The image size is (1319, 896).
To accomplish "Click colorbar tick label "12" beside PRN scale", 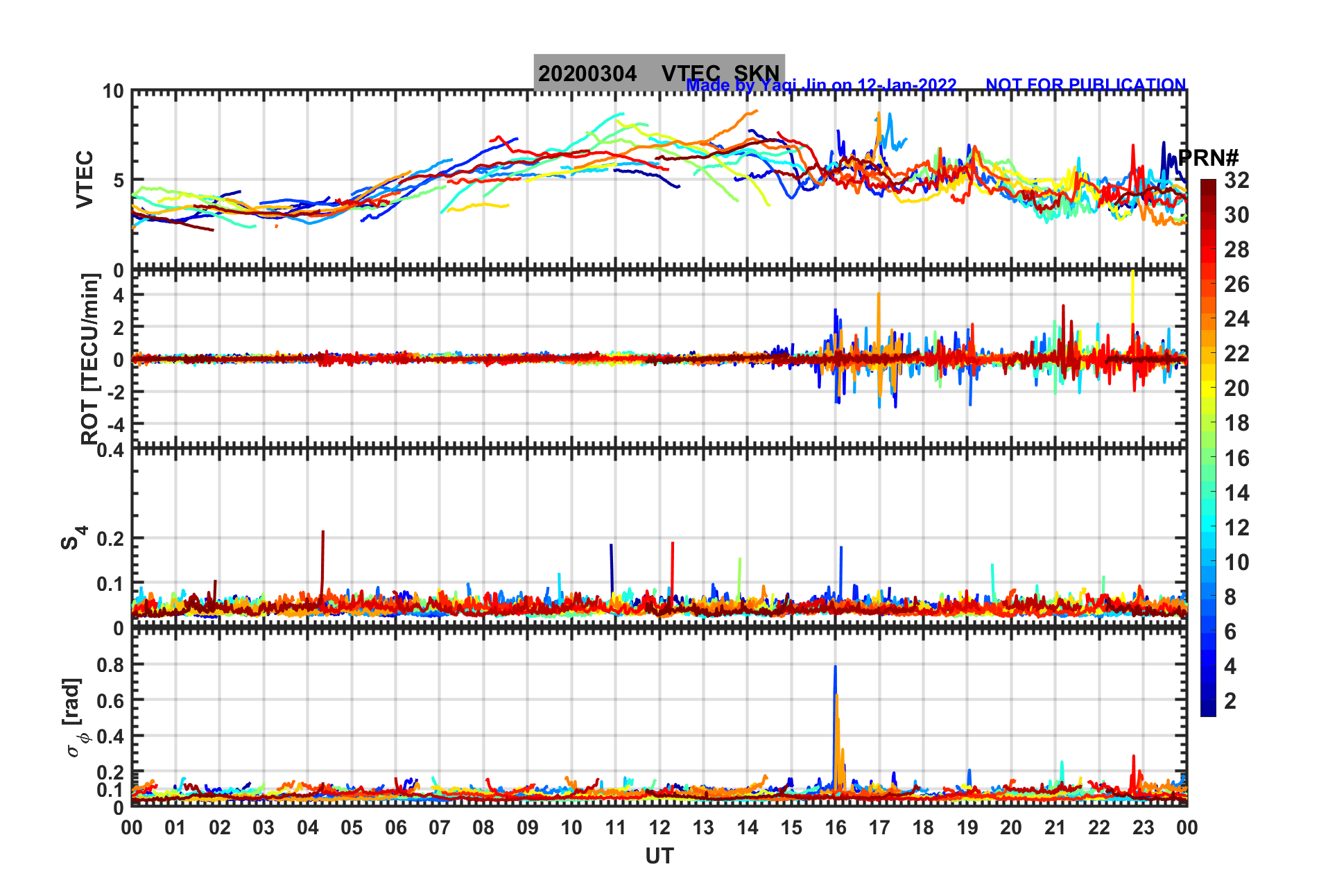I will (x=1236, y=528).
